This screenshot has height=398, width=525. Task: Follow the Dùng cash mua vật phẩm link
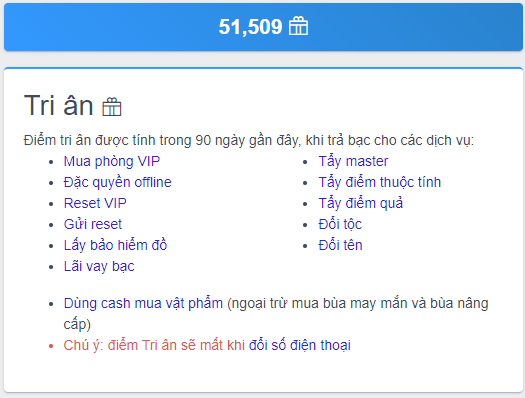(143, 303)
